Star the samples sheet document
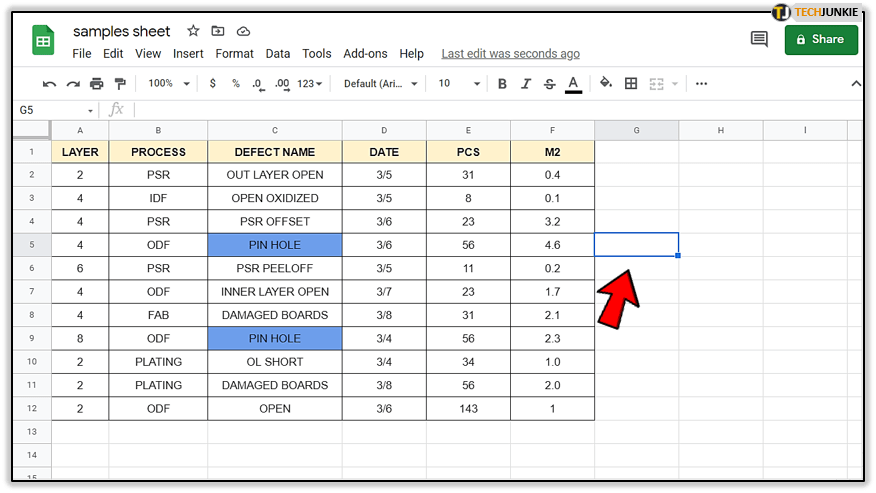Screen dimensions: 876x493 194,32
